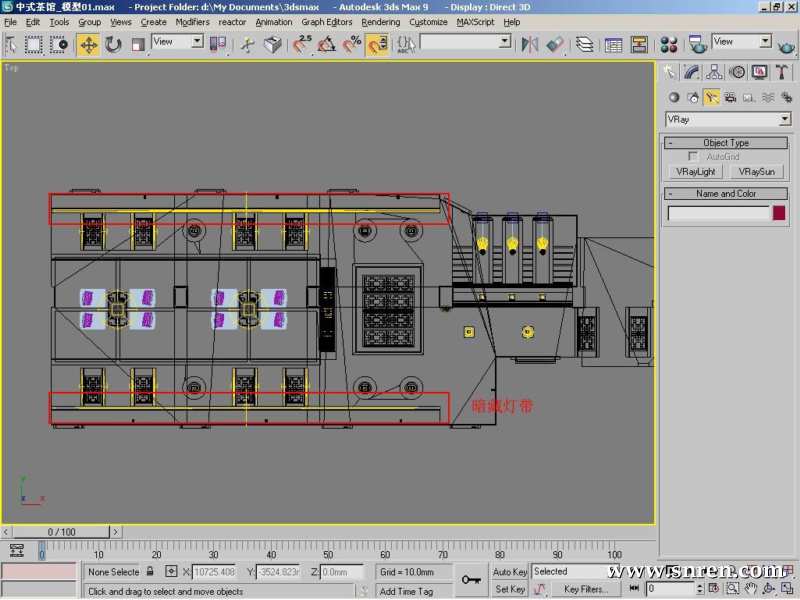Select the Helpers category icon
800x600 pixels.
(749, 97)
